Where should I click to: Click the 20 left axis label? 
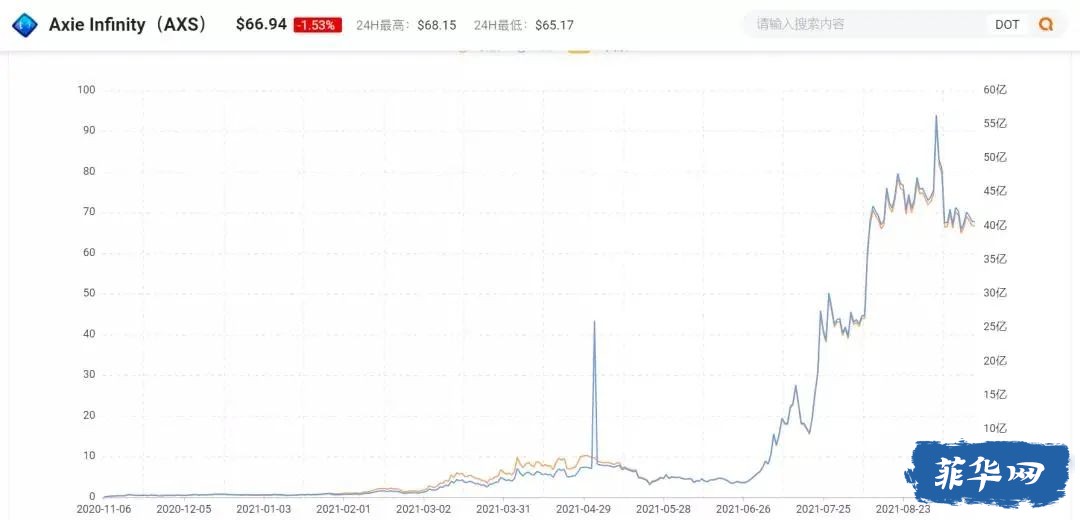click(90, 415)
